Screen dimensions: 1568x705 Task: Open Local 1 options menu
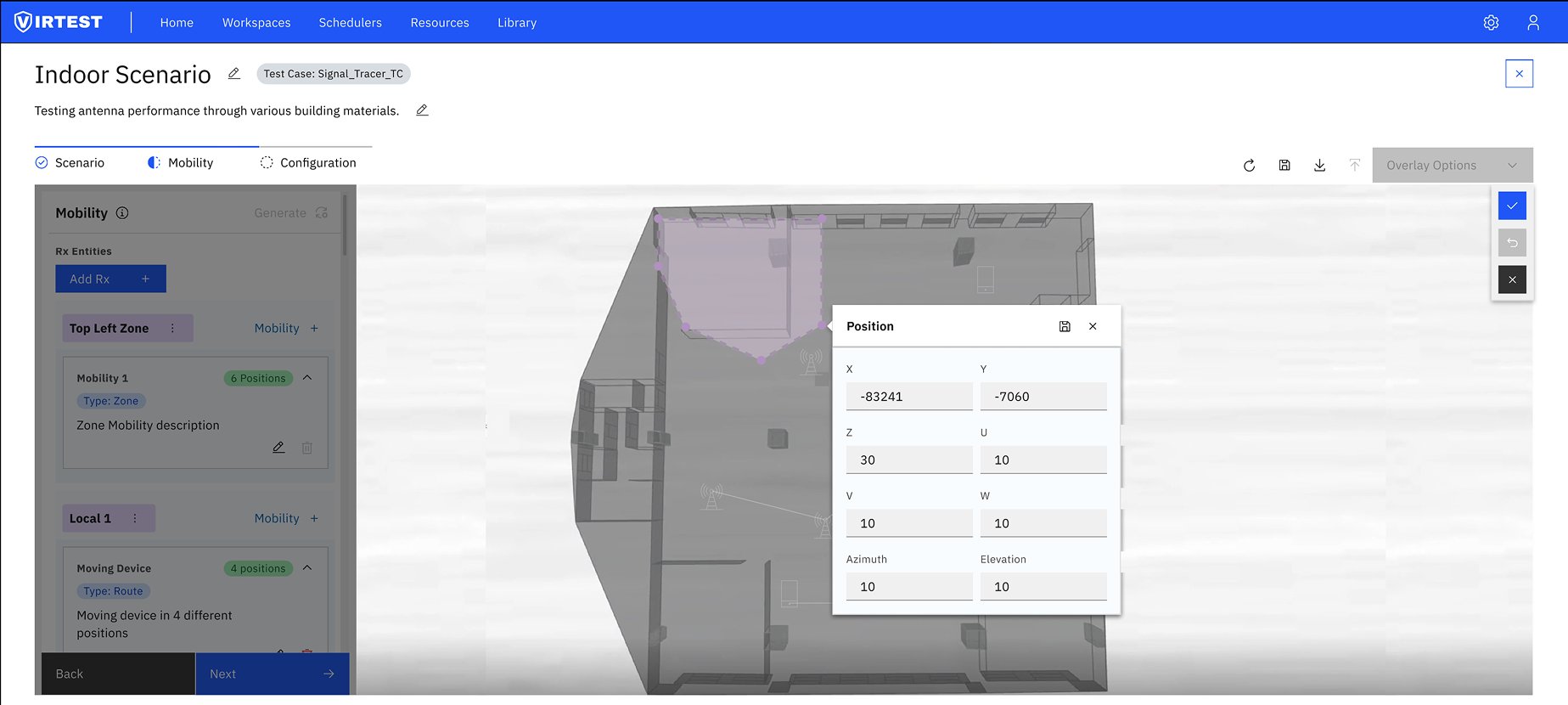134,518
